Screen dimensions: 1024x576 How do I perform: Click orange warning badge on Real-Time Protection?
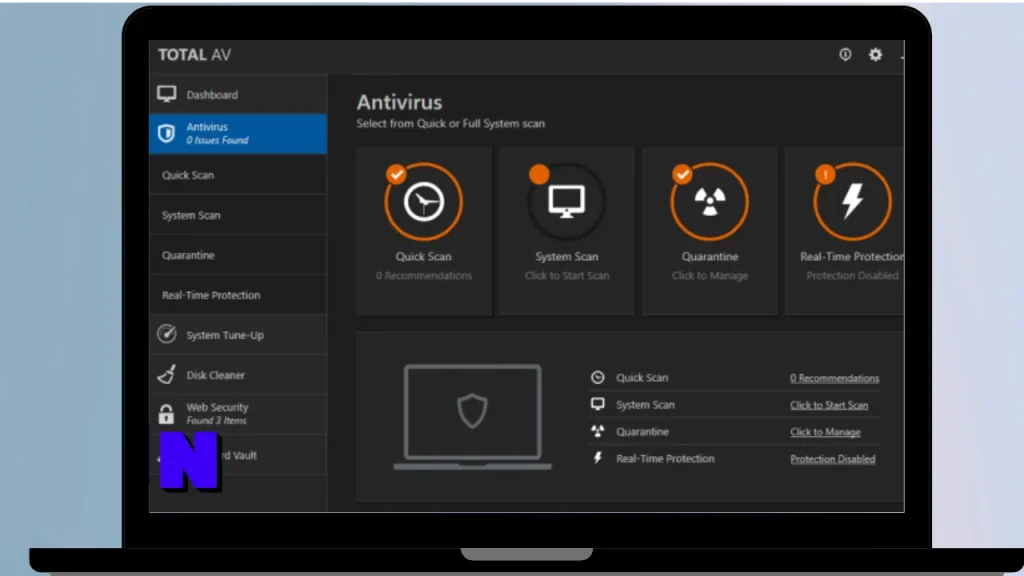click(825, 174)
